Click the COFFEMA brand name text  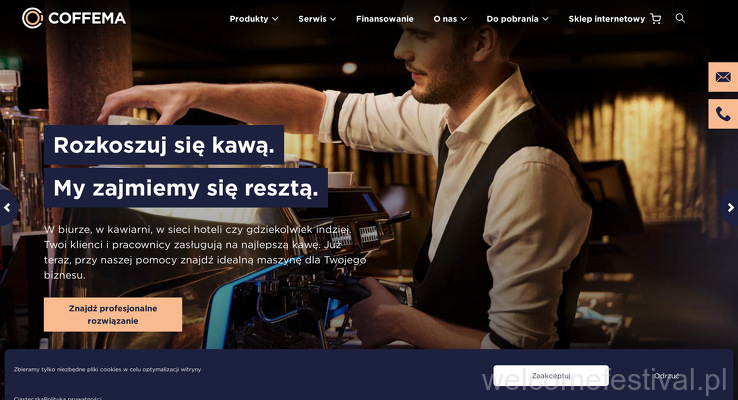(87, 18)
